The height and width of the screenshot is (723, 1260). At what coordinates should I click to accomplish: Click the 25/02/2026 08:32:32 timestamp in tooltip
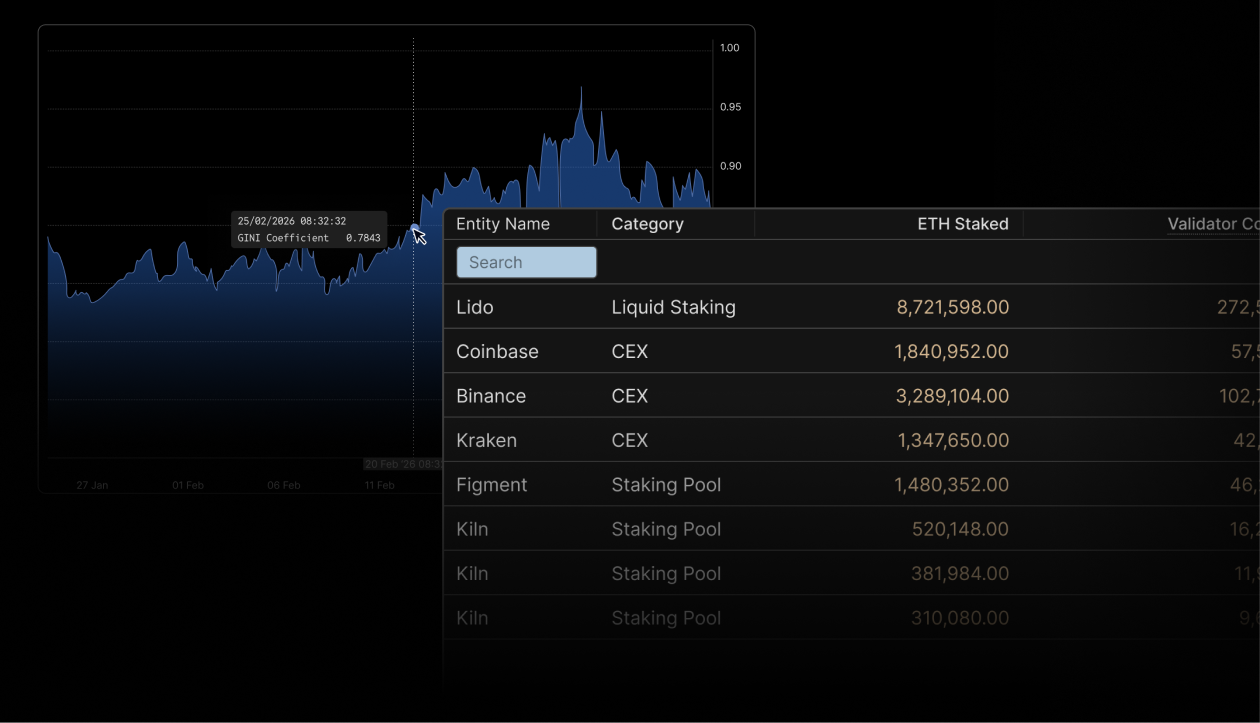point(292,221)
